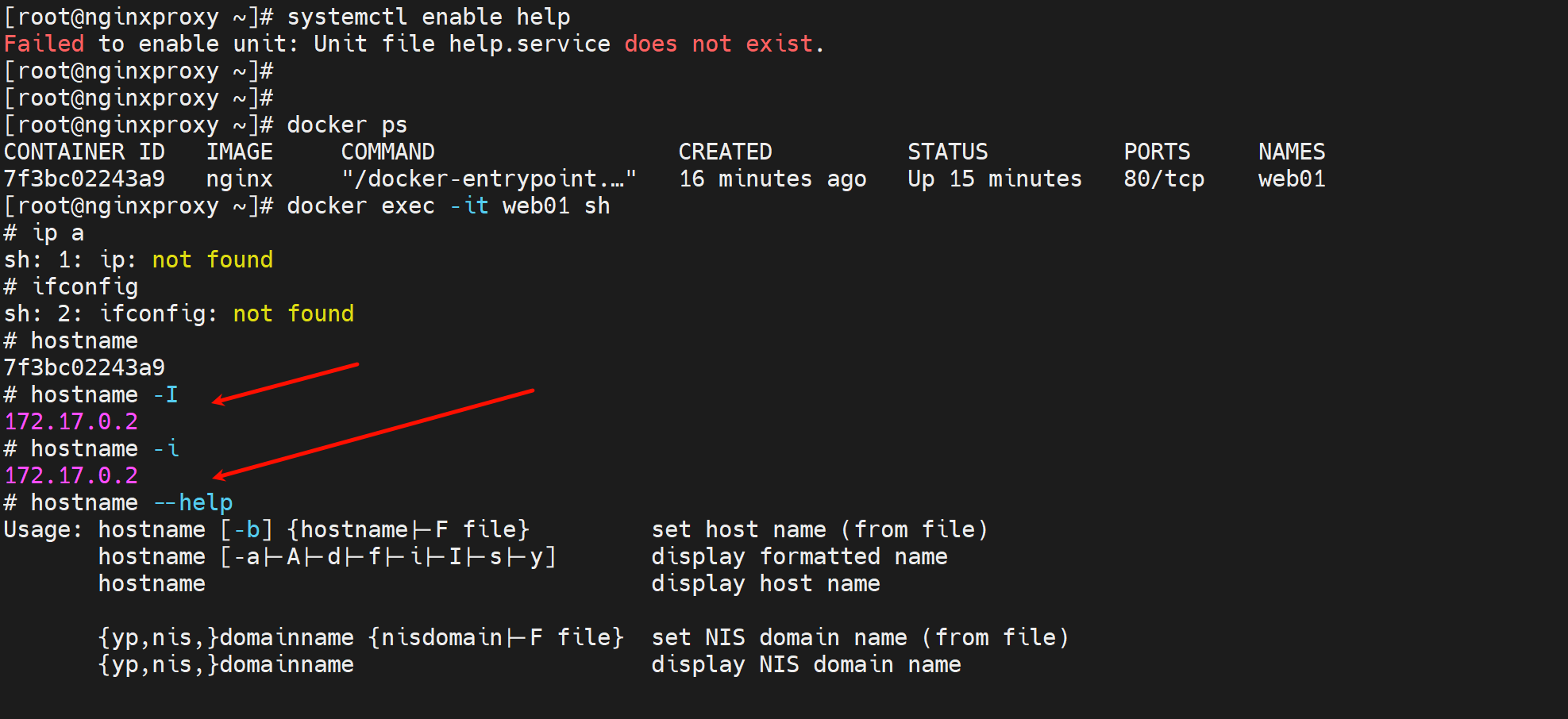
Task: Click the "nginx" image value
Action: [239, 179]
